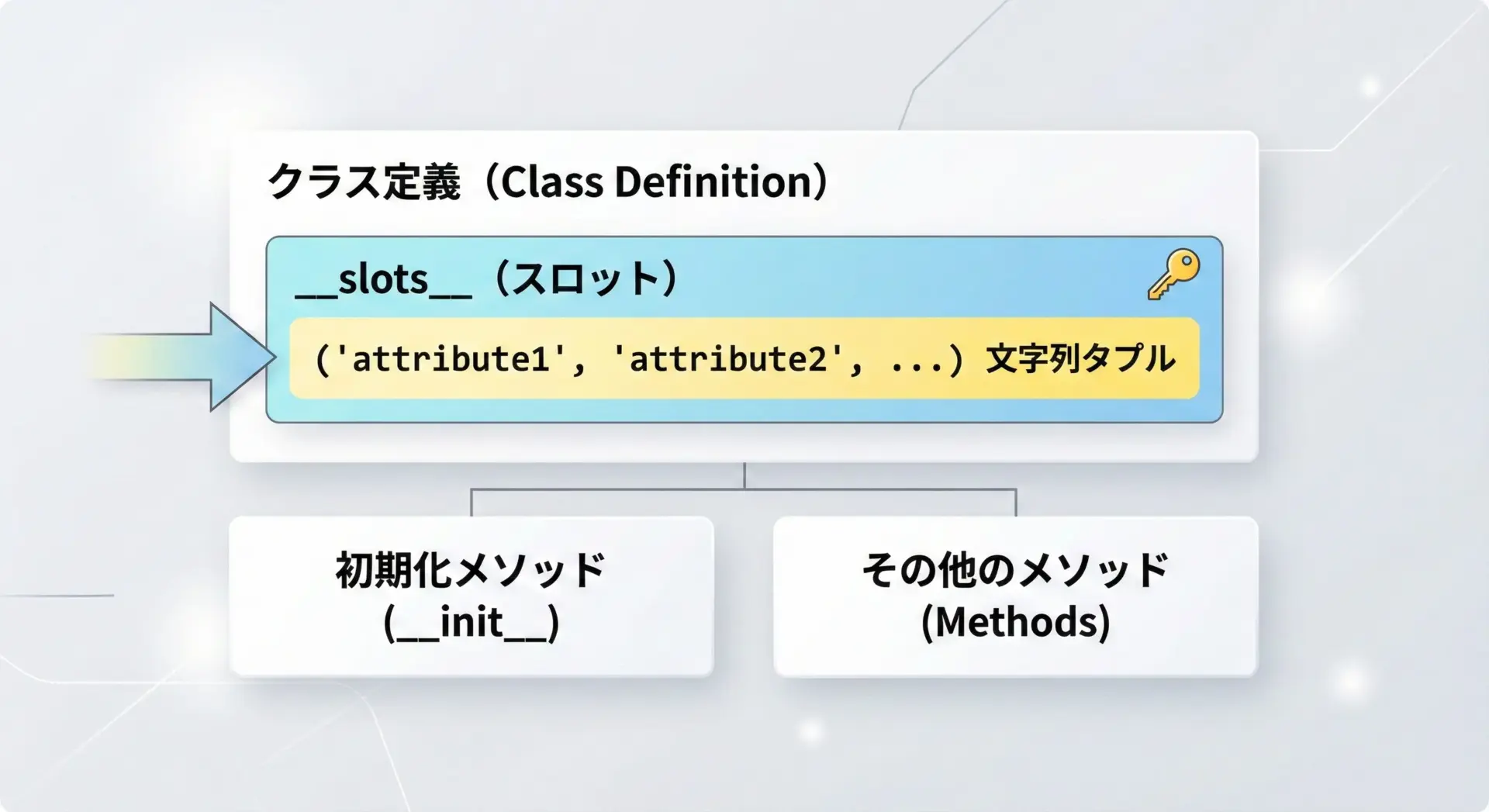Viewport: 1489px width, 812px height.
Task: Click the 'attribute1' string
Action: tap(451, 359)
